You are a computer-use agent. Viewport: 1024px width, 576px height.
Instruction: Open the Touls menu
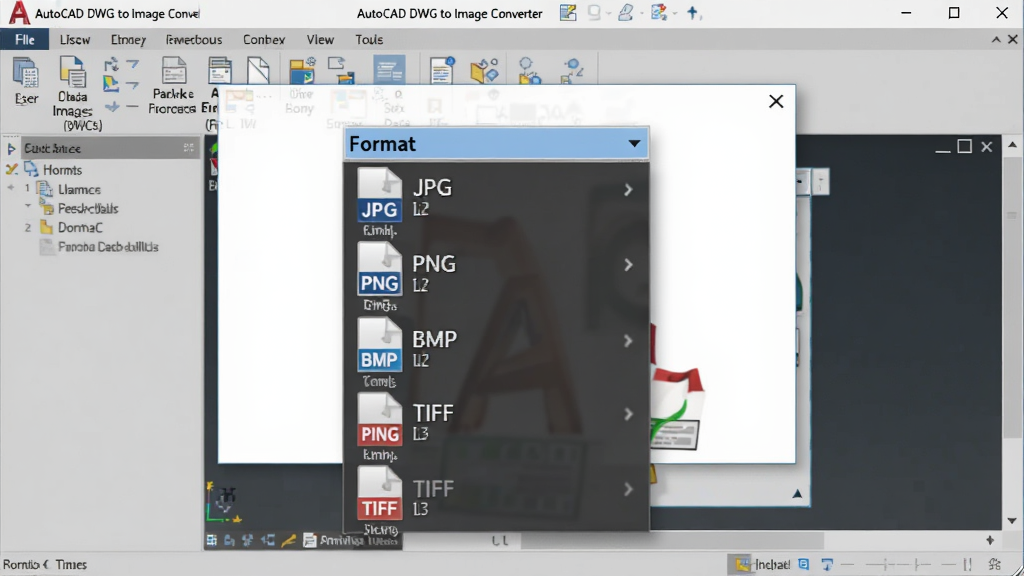pos(369,40)
